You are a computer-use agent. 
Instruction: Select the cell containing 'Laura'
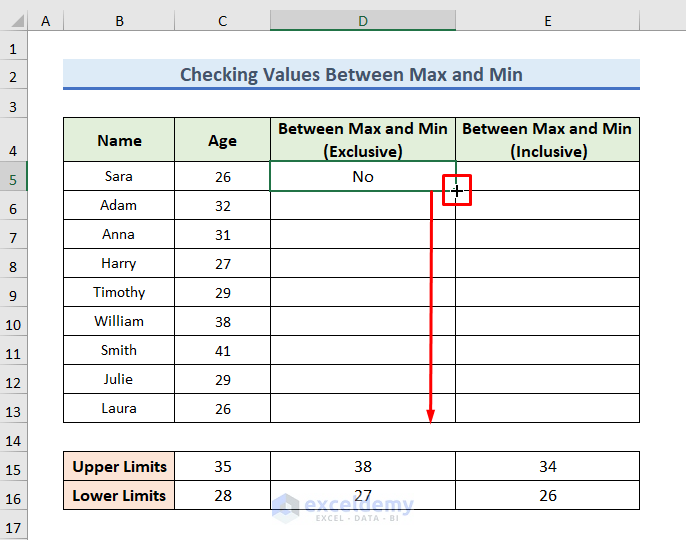tap(119, 408)
